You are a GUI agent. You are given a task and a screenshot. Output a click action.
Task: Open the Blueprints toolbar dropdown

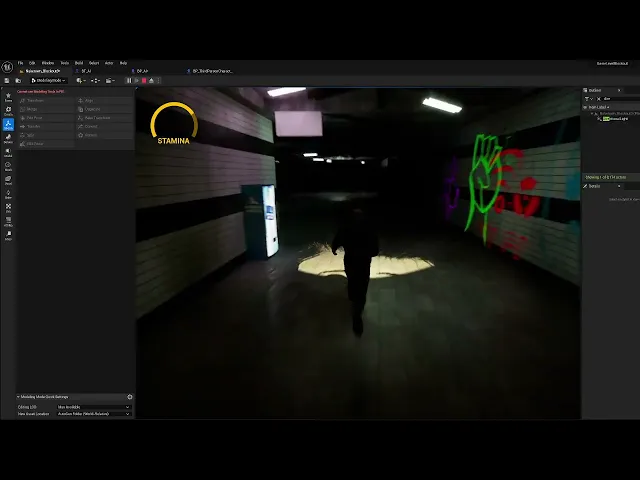[x=95, y=81]
